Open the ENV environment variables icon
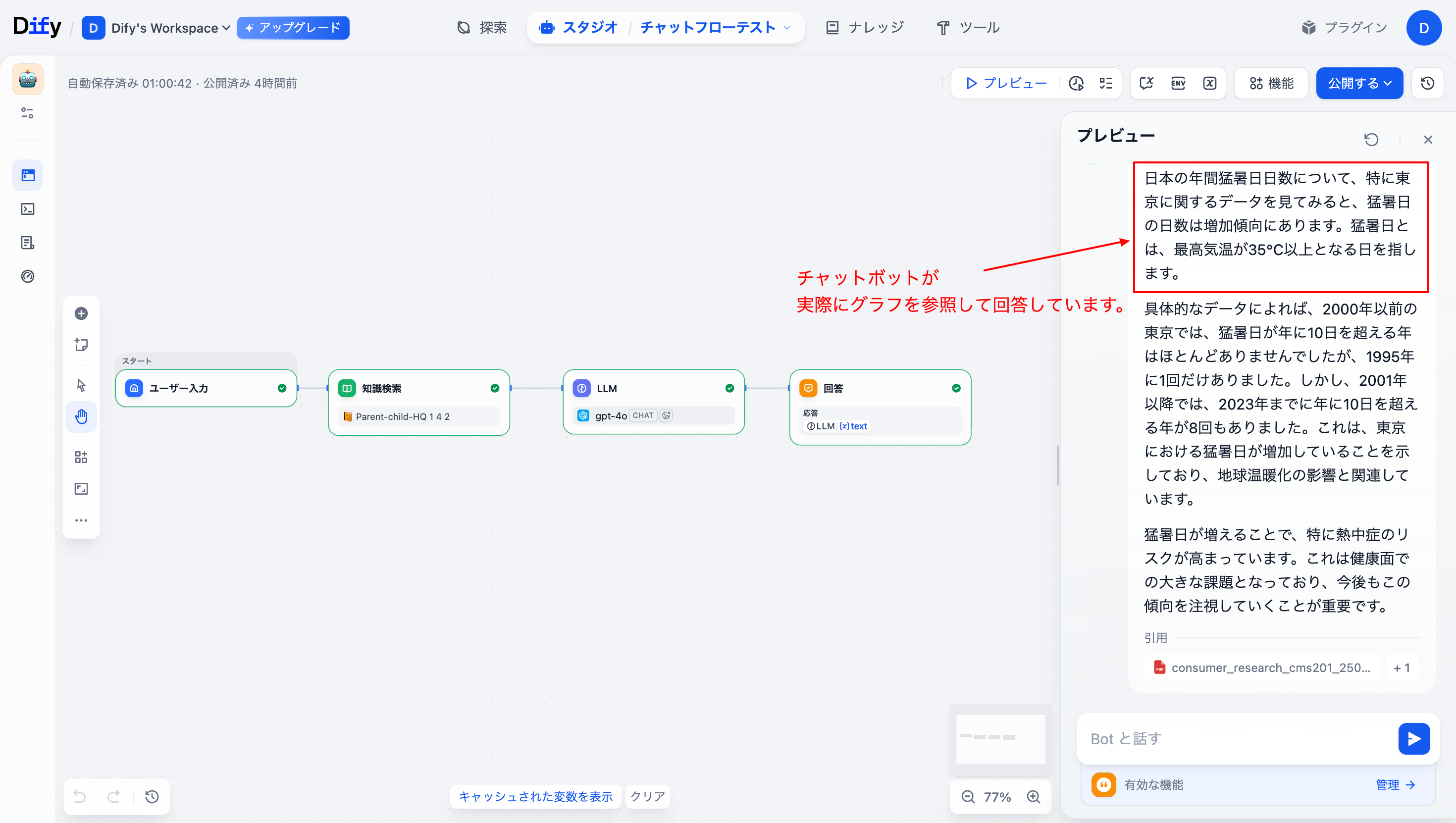The image size is (1456, 823). click(1178, 83)
